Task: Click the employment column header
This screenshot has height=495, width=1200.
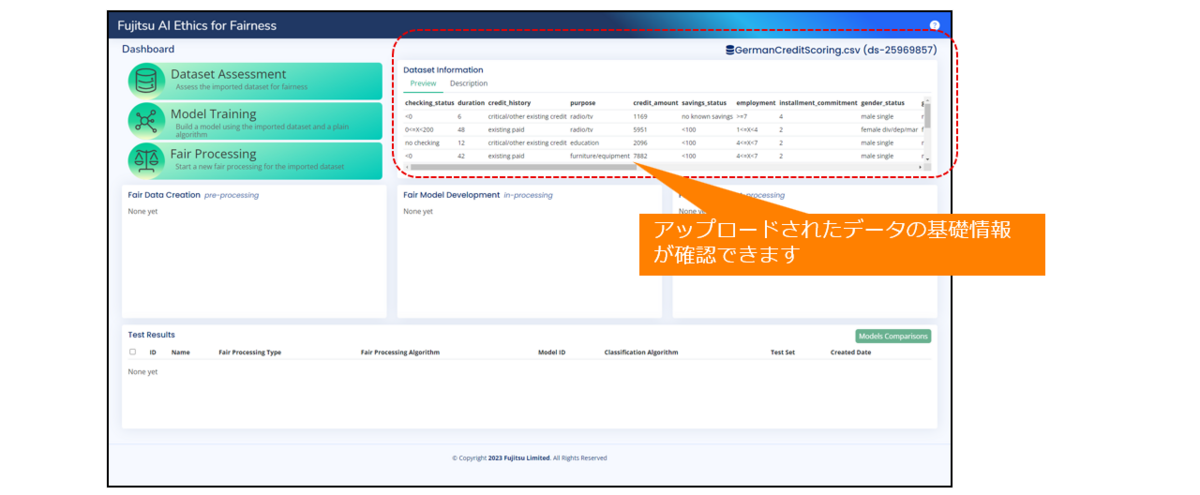Action: pos(756,103)
